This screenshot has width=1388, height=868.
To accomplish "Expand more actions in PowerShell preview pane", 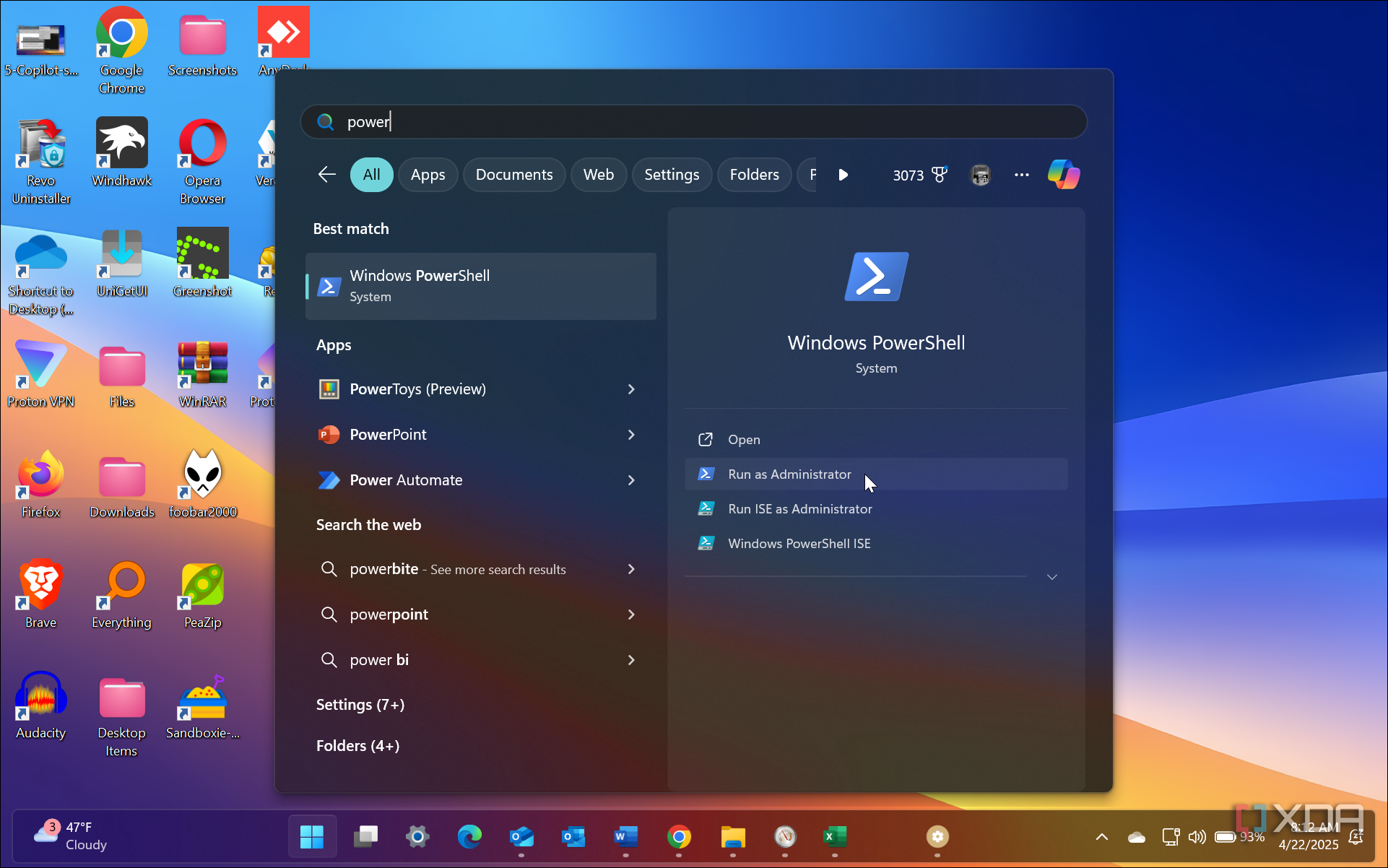I will pyautogui.click(x=1052, y=577).
